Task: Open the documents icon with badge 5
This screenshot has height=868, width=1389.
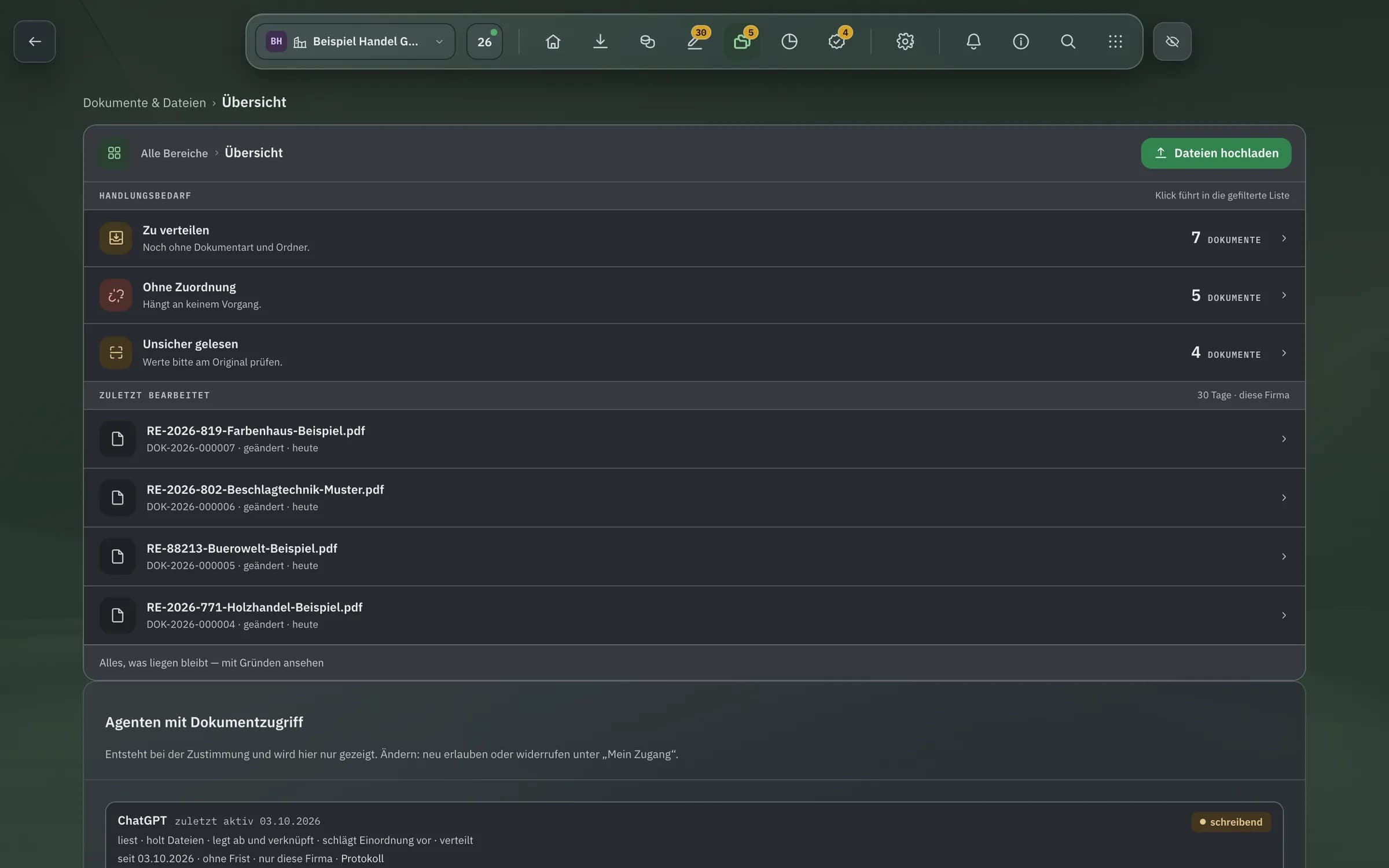Action: click(x=742, y=41)
